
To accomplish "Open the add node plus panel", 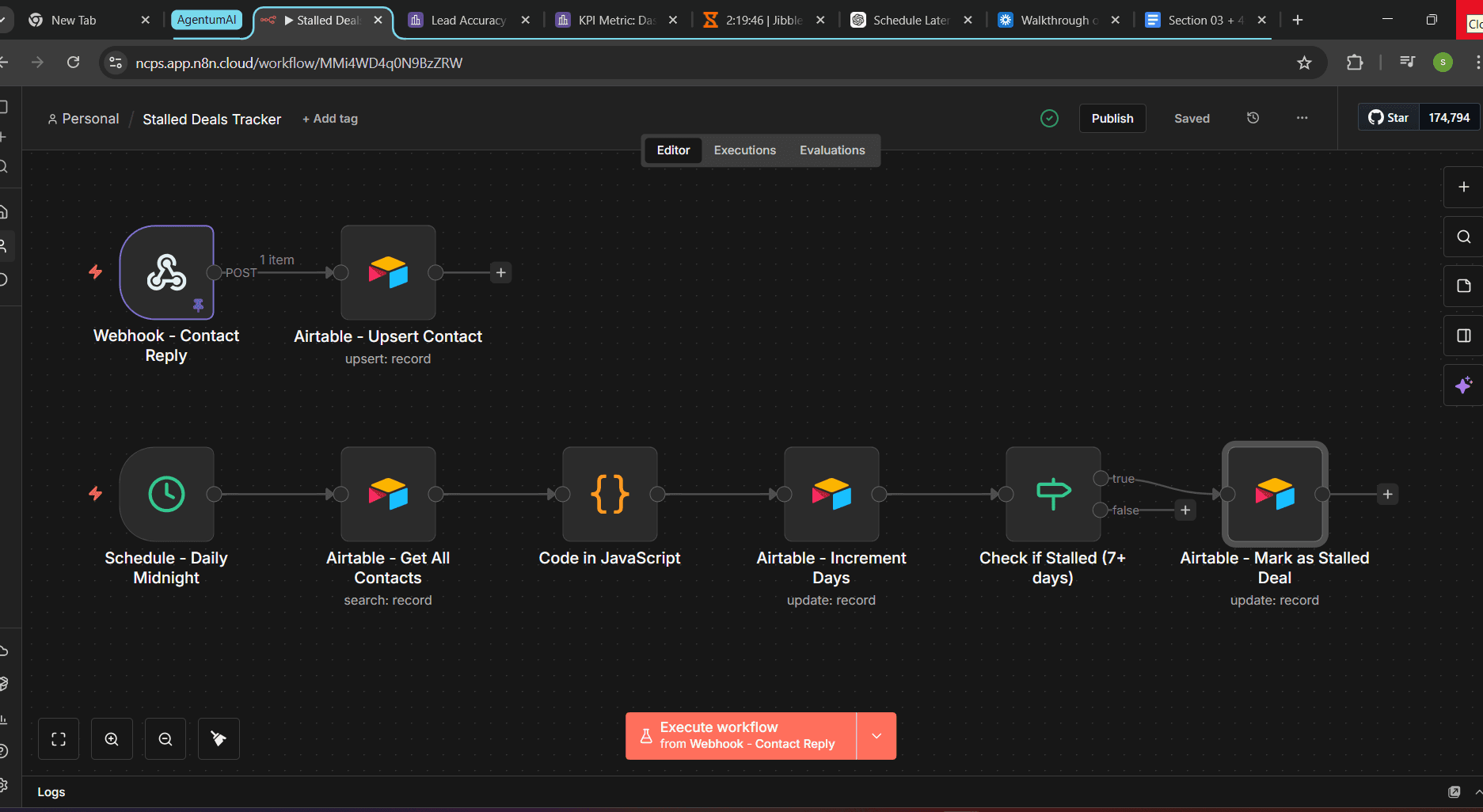I will click(x=1463, y=187).
